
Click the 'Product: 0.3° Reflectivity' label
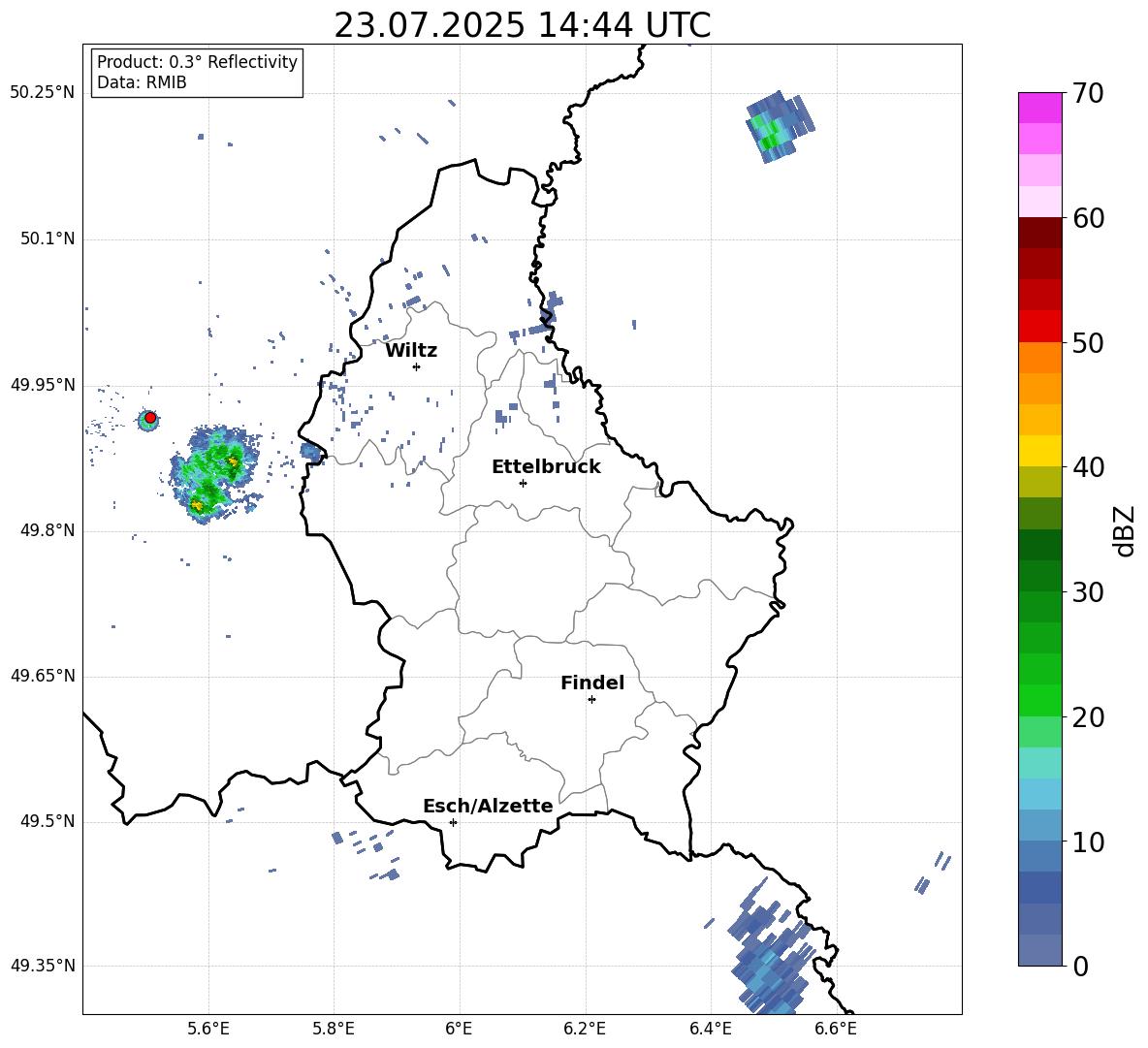coord(197,61)
